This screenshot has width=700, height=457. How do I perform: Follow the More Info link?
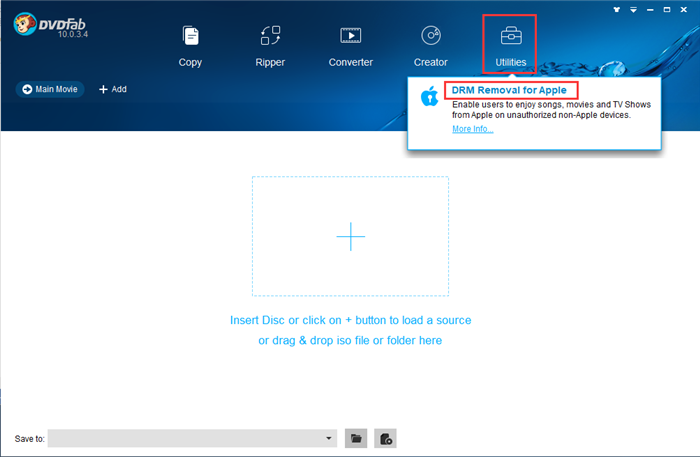(x=472, y=129)
